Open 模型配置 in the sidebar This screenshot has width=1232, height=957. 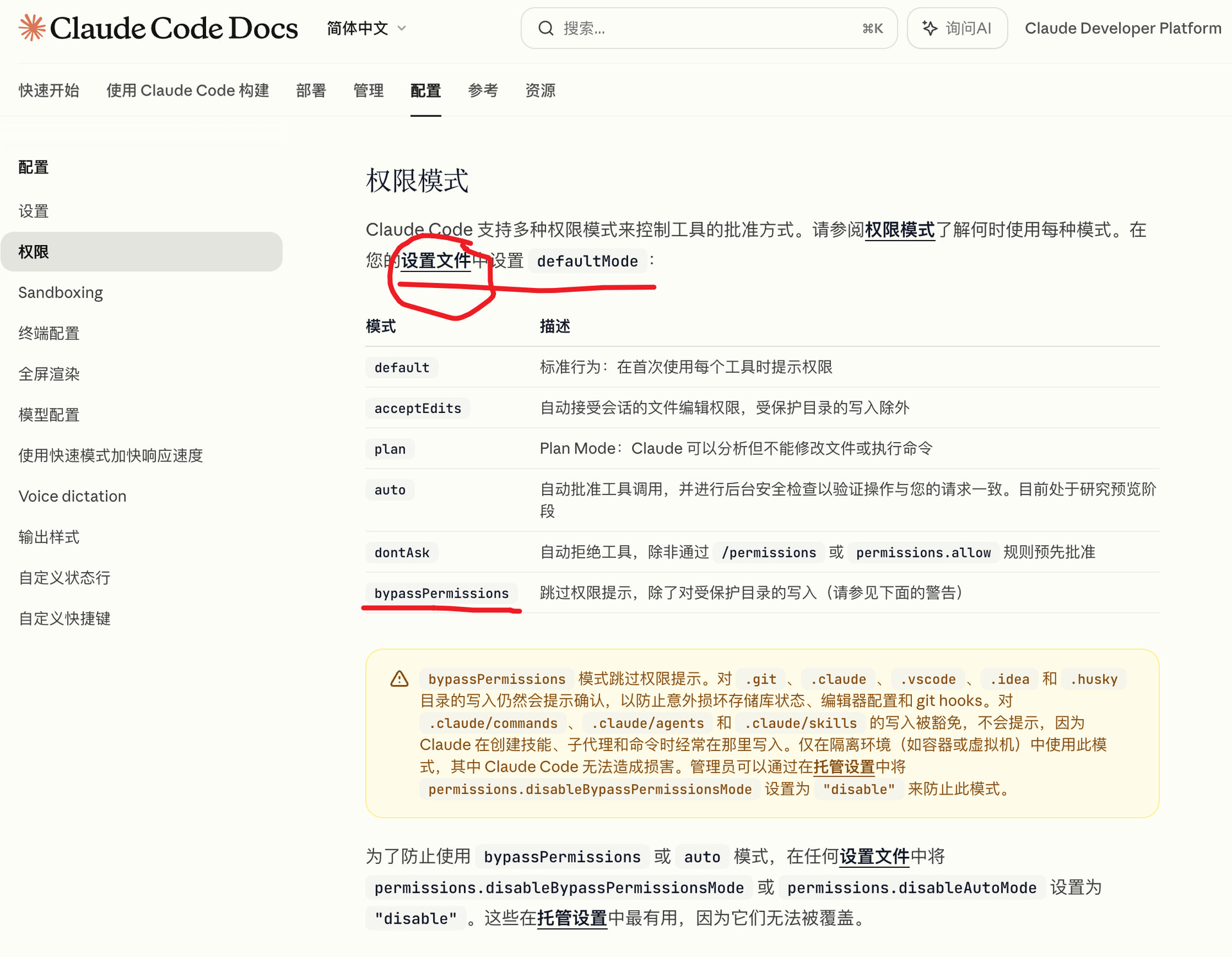[x=49, y=414]
